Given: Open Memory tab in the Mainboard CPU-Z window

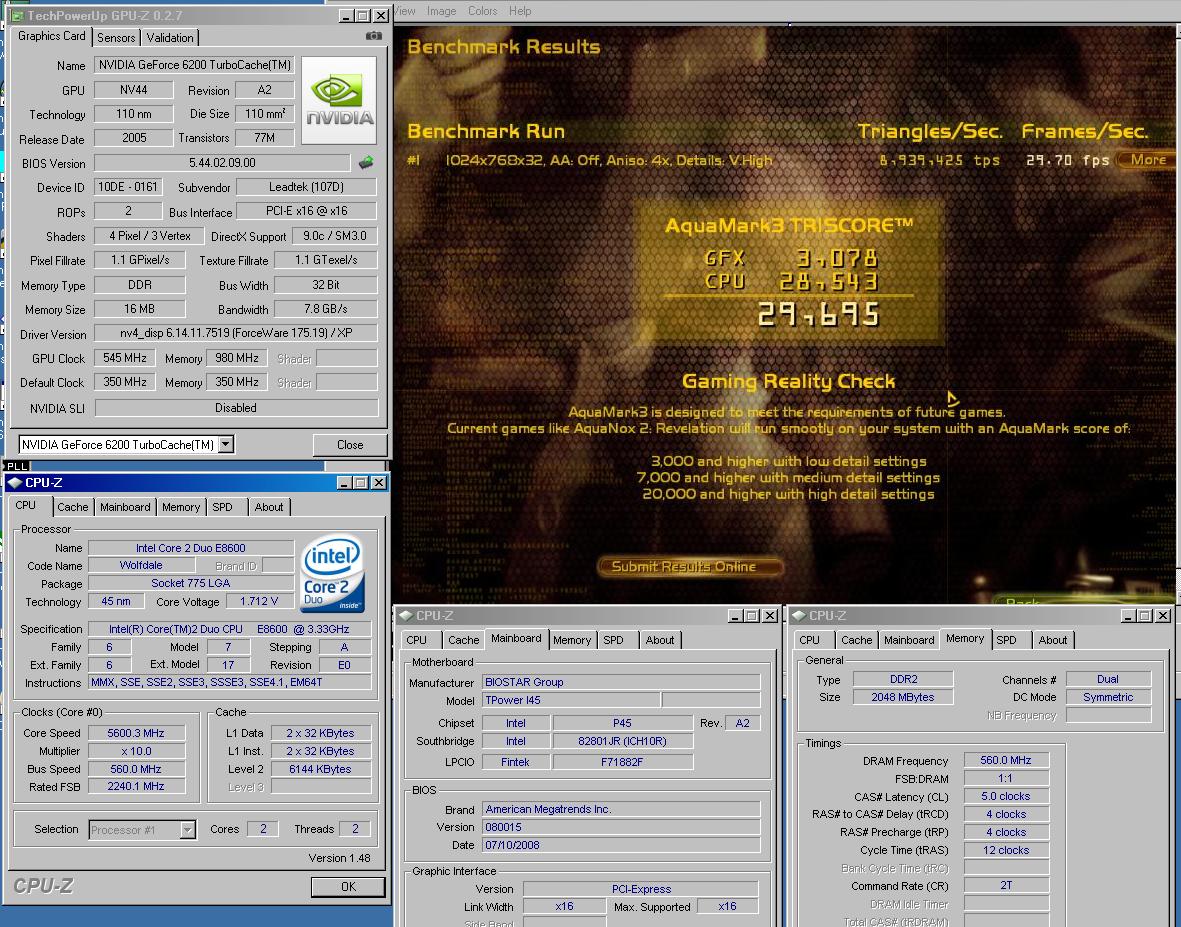Looking at the screenshot, I should (572, 640).
